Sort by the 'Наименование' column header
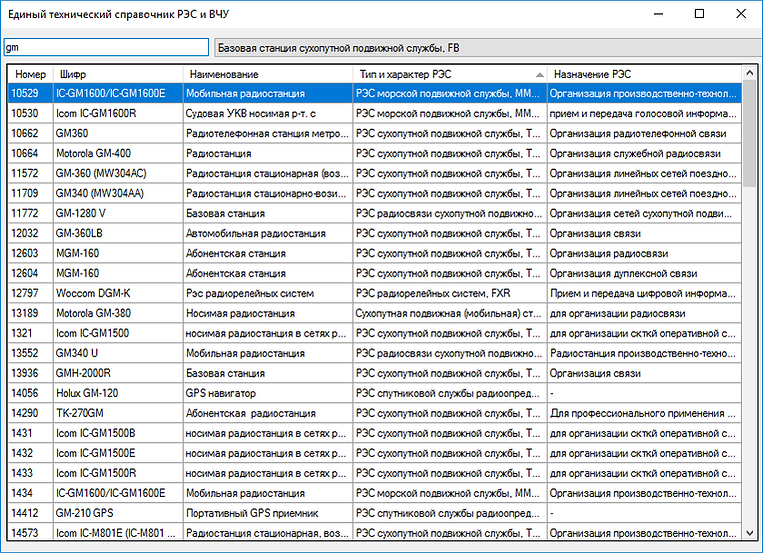This screenshot has width=763, height=553. [x=268, y=74]
